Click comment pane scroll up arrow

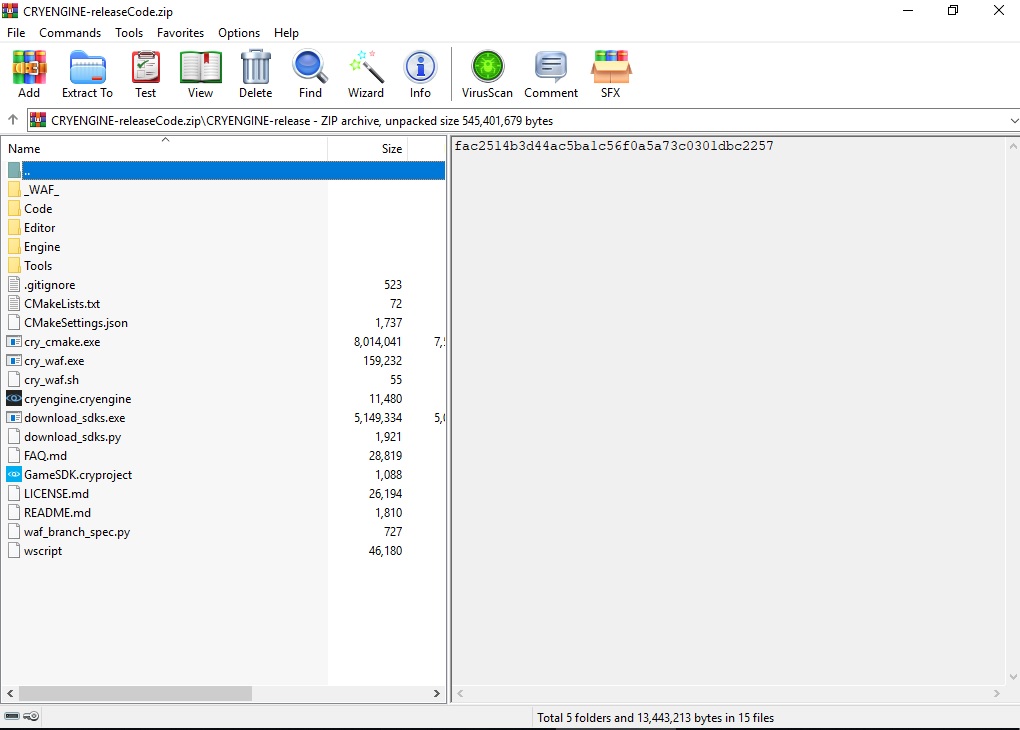(1013, 146)
